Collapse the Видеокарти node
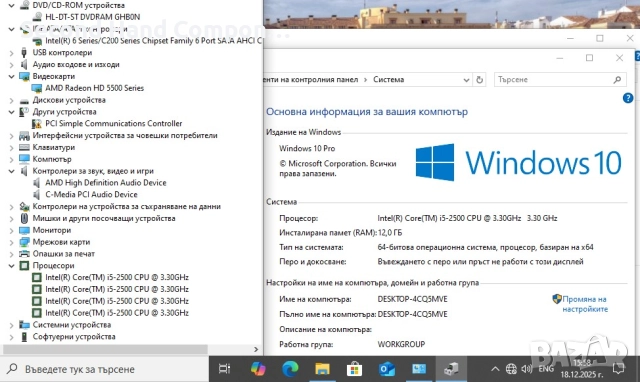This screenshot has height=382, width=640. pos(11,76)
